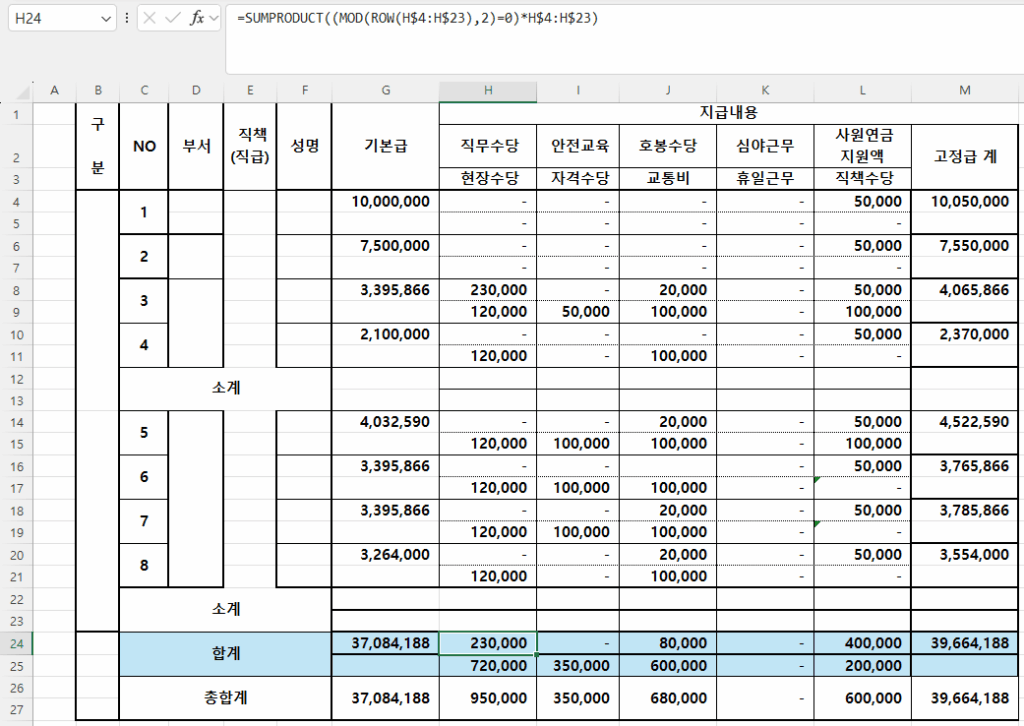Click the 직무수당 header cell
1024x726 pixels.
[x=488, y=146]
